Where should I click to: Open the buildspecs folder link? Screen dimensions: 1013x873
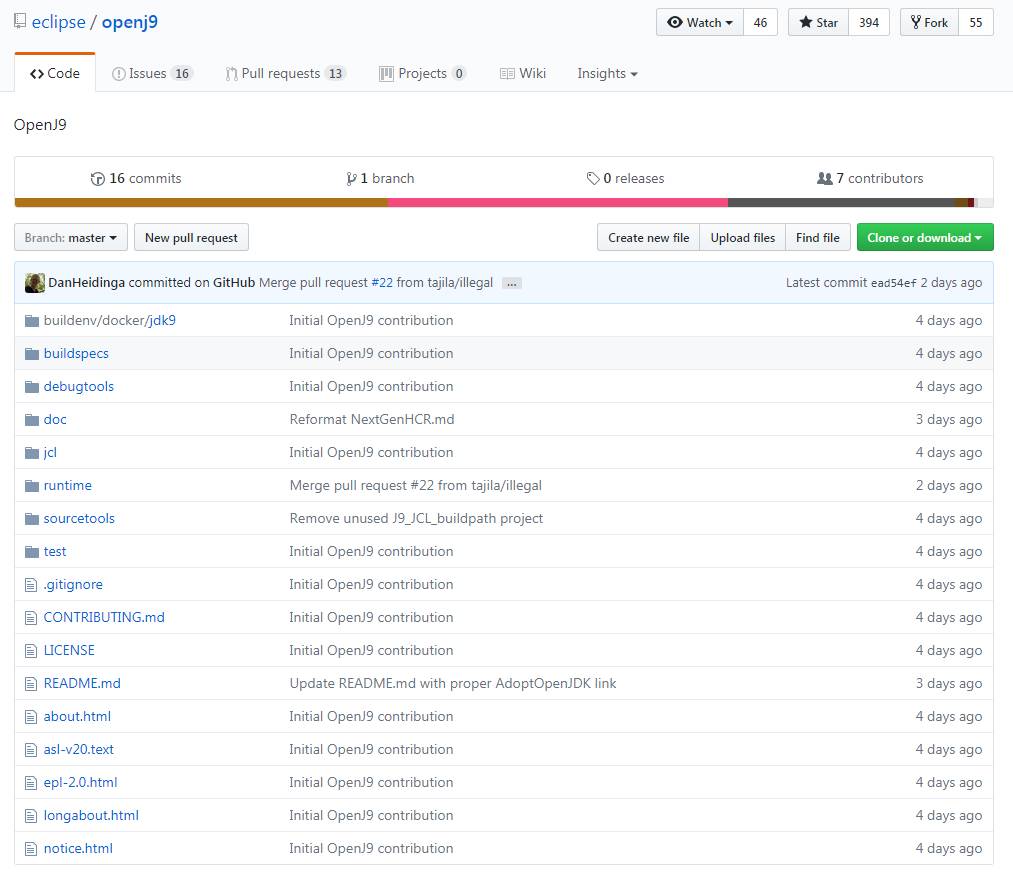(76, 353)
